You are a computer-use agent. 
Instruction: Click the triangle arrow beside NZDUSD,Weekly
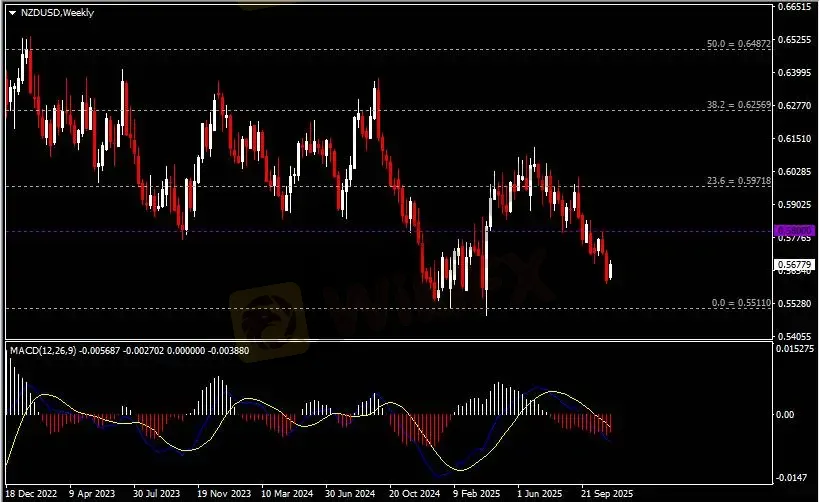11,12
